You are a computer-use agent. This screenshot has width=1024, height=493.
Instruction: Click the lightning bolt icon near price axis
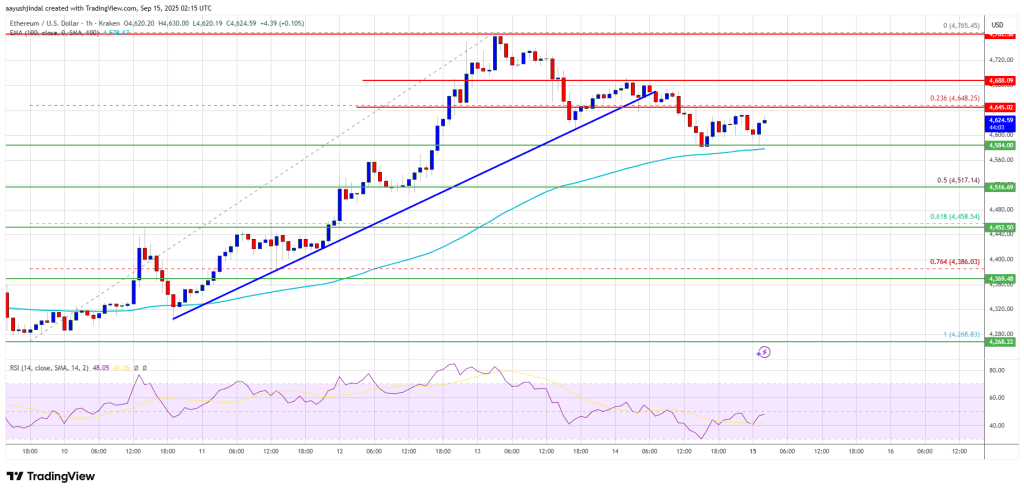click(764, 352)
